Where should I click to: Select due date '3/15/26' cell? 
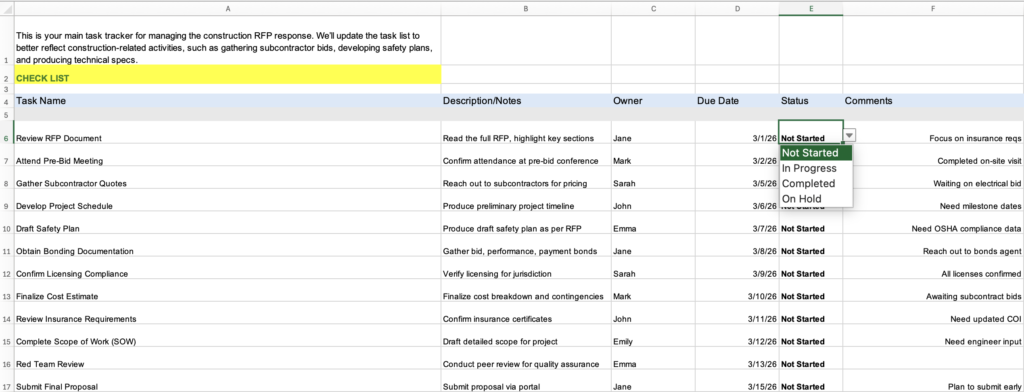[x=737, y=381]
